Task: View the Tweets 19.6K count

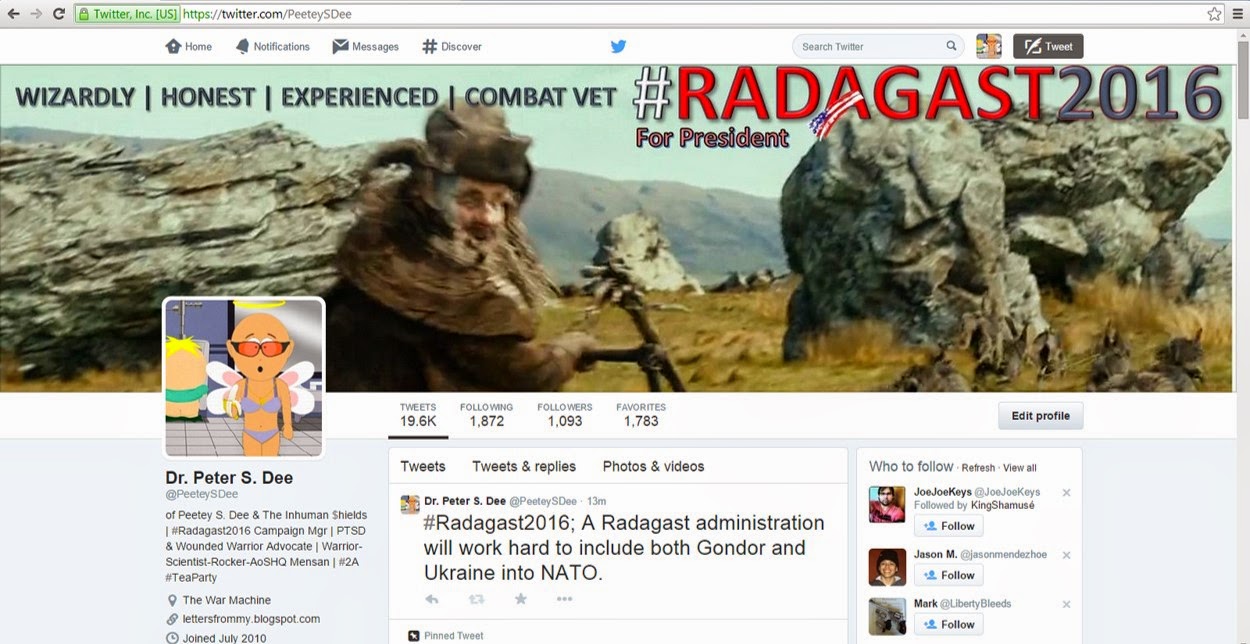Action: coord(418,415)
